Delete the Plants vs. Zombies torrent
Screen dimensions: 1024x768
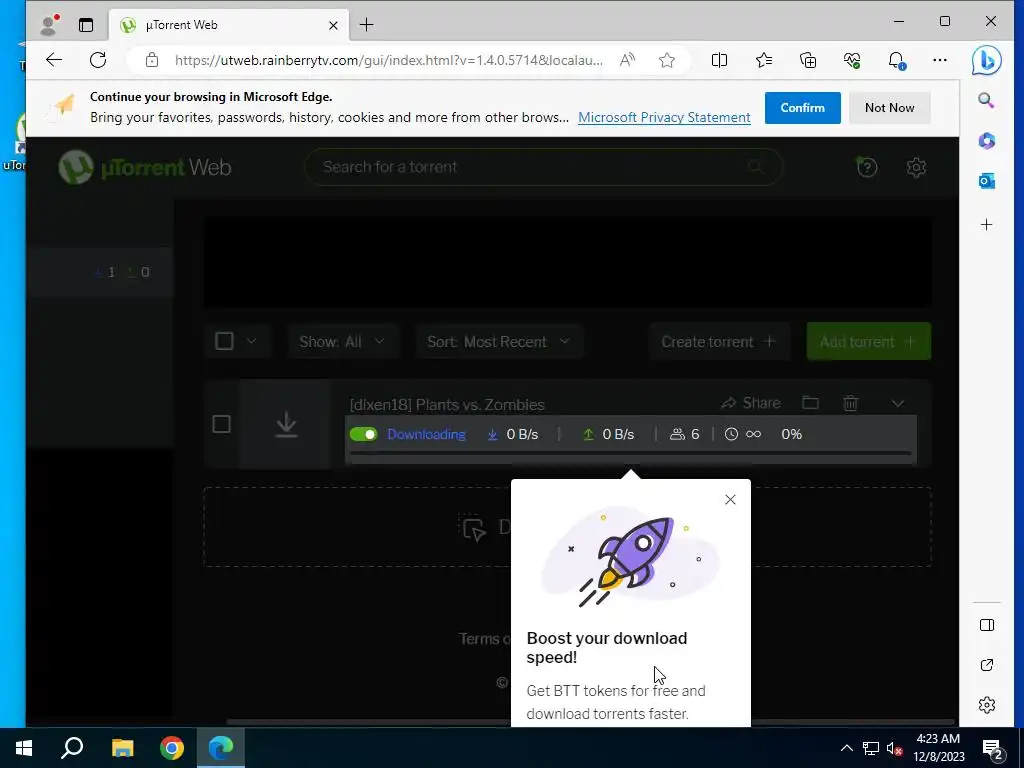coord(850,403)
